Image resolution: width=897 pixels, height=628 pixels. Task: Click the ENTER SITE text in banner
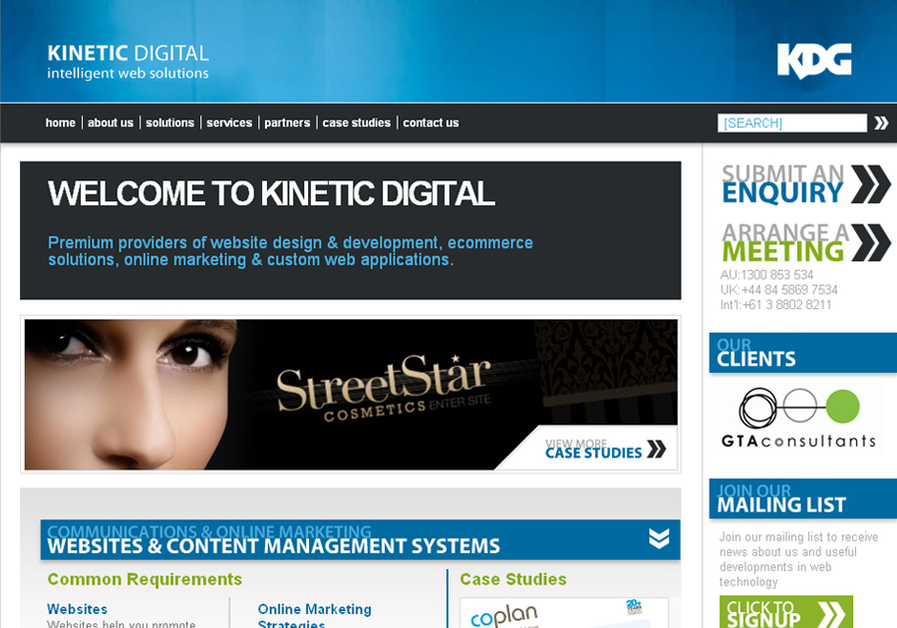click(460, 402)
